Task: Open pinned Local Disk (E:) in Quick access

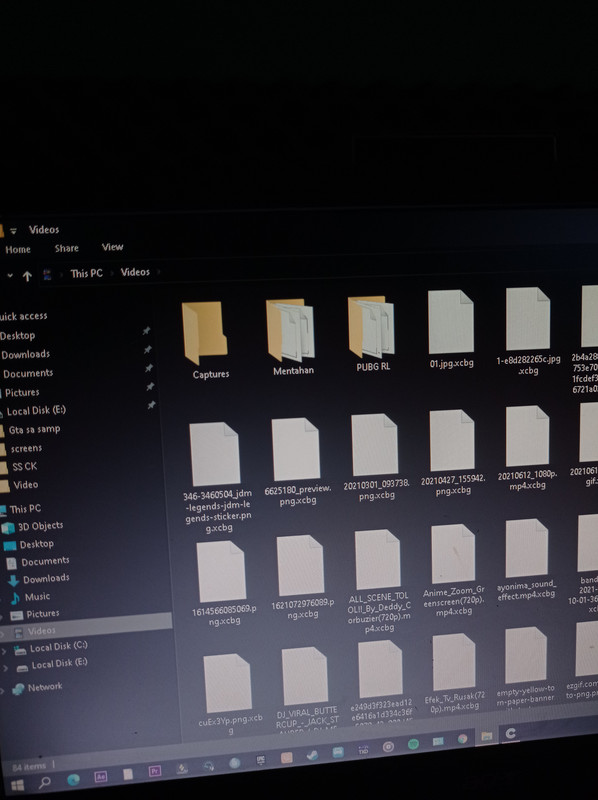Action: [36, 411]
